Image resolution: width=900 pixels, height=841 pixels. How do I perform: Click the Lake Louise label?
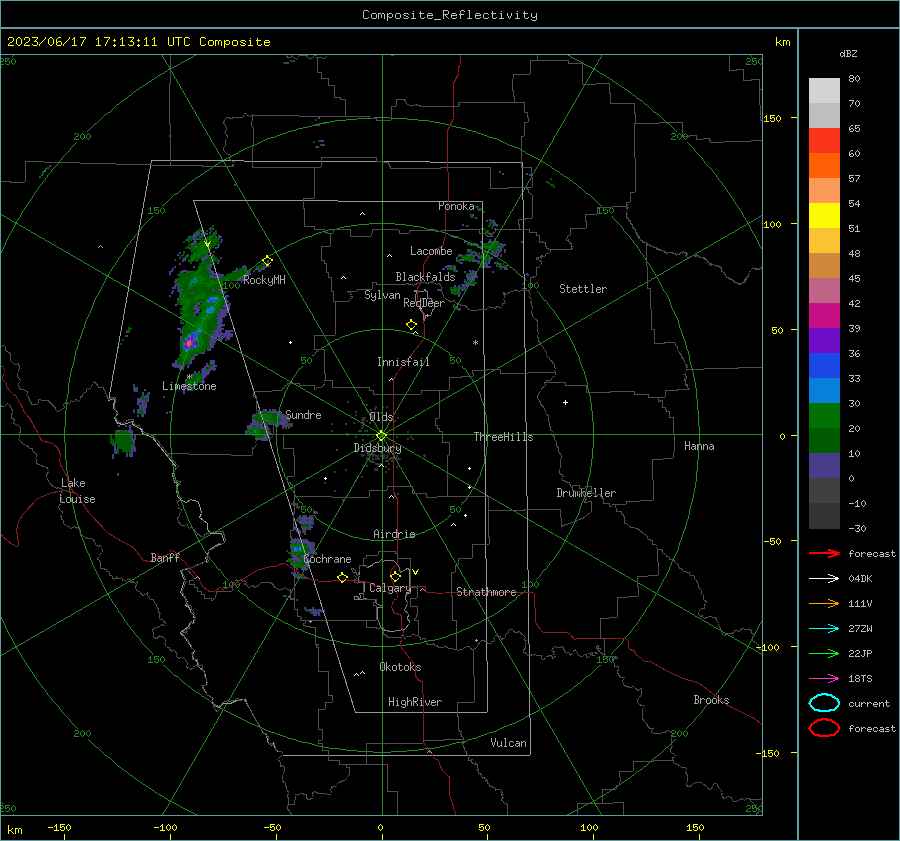[x=77, y=491]
